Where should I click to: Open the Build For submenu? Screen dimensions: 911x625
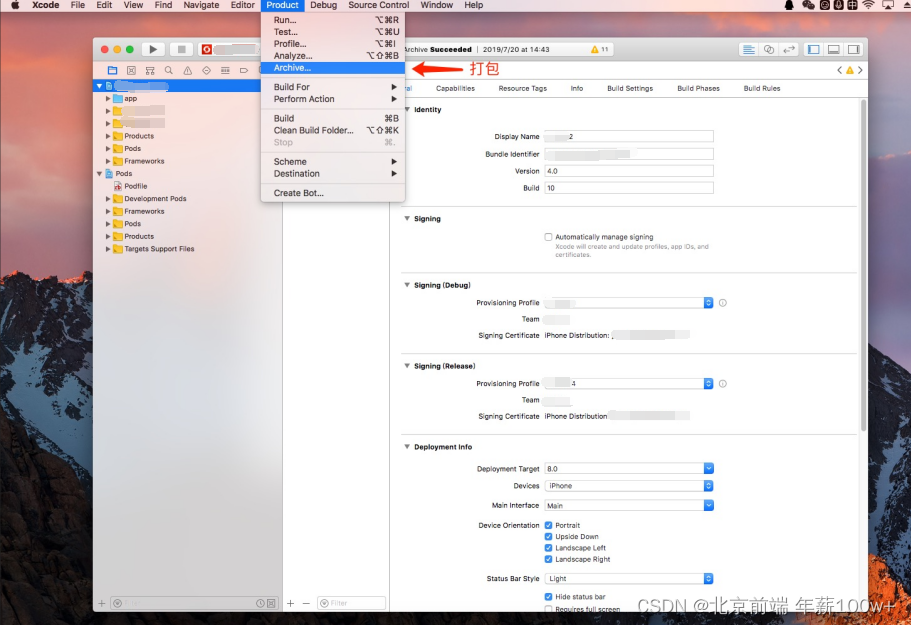pyautogui.click(x=333, y=87)
